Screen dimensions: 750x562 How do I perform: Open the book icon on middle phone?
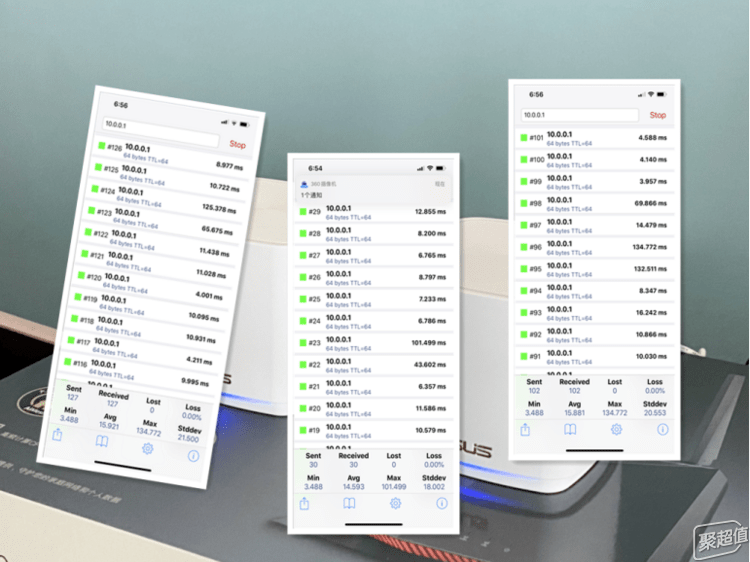pos(349,503)
